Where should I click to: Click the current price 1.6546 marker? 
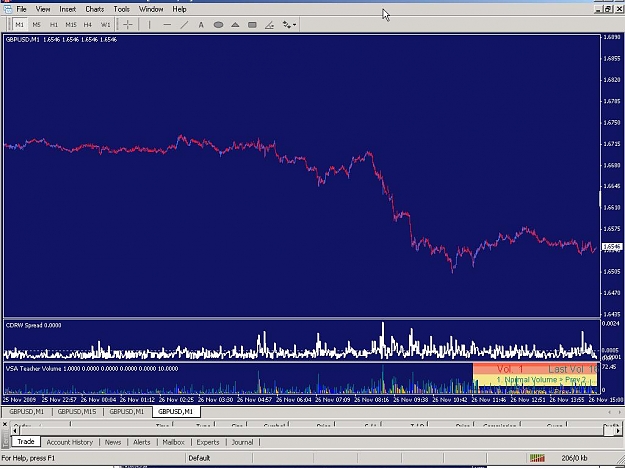(x=612, y=247)
